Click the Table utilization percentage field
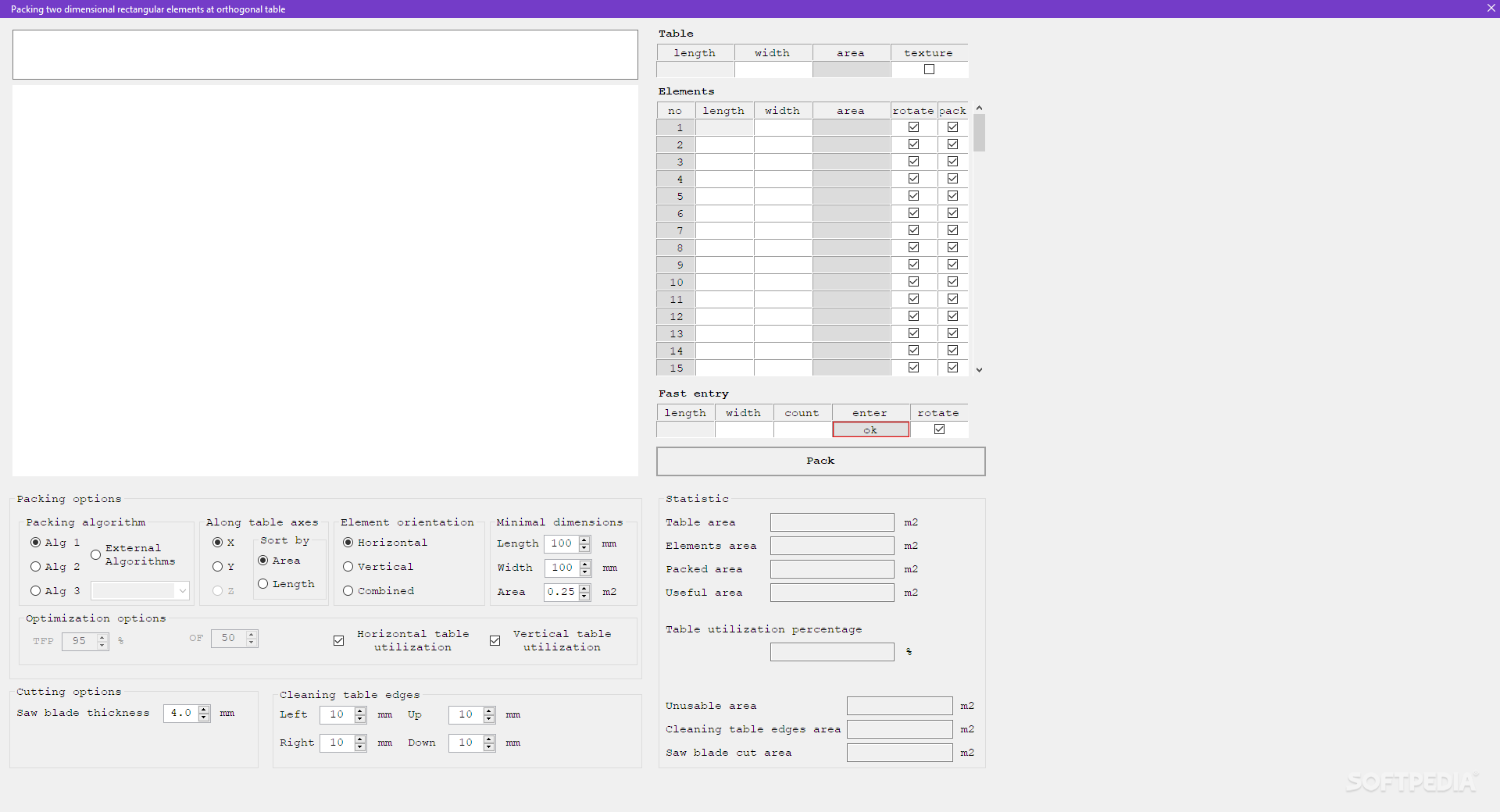This screenshot has height=812, width=1500. (832, 652)
